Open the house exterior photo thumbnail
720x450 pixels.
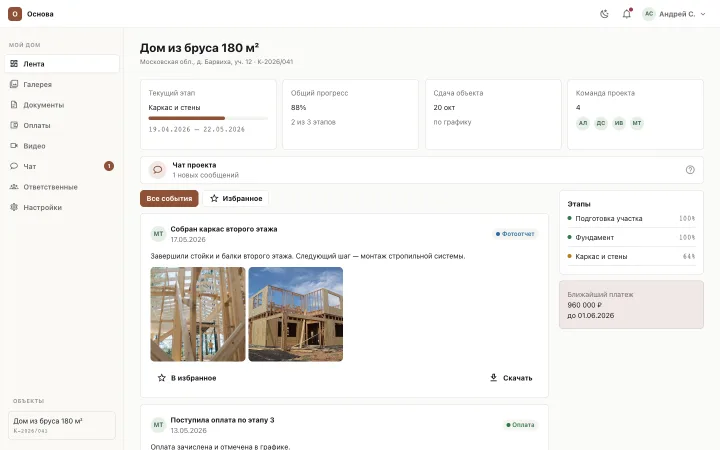[296, 314]
